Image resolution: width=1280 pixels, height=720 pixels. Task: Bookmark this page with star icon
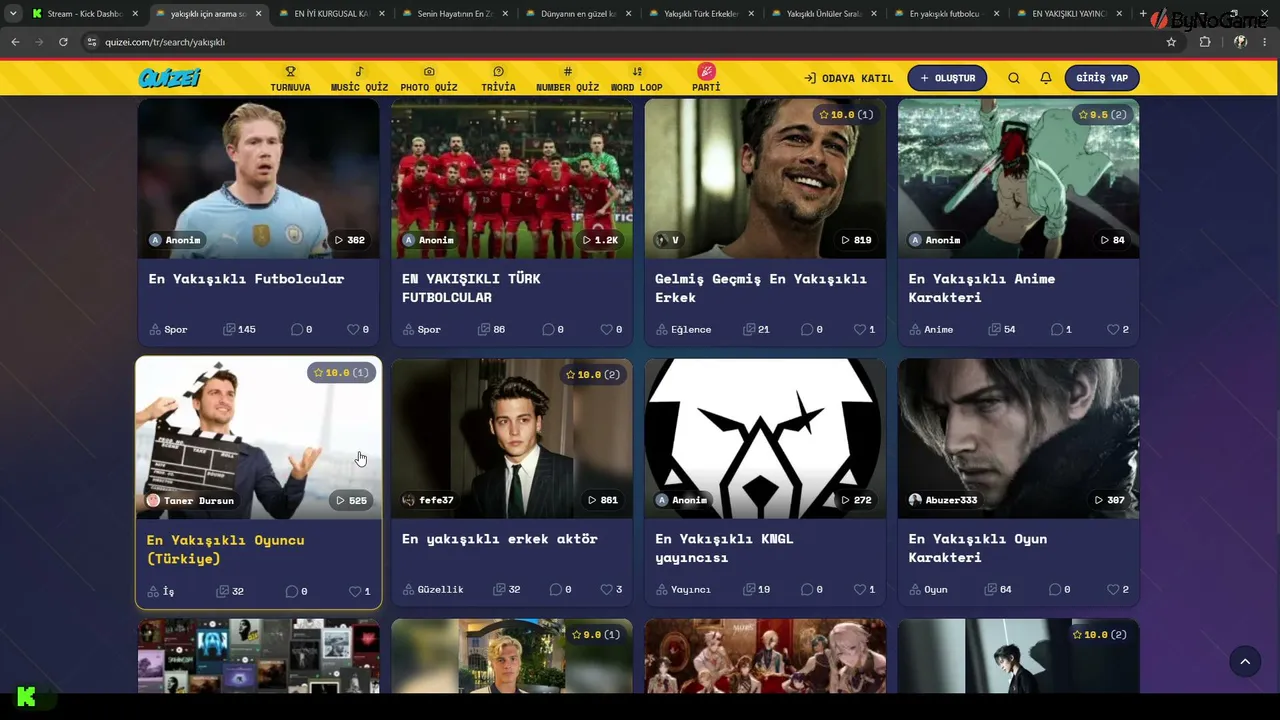pos(1171,42)
